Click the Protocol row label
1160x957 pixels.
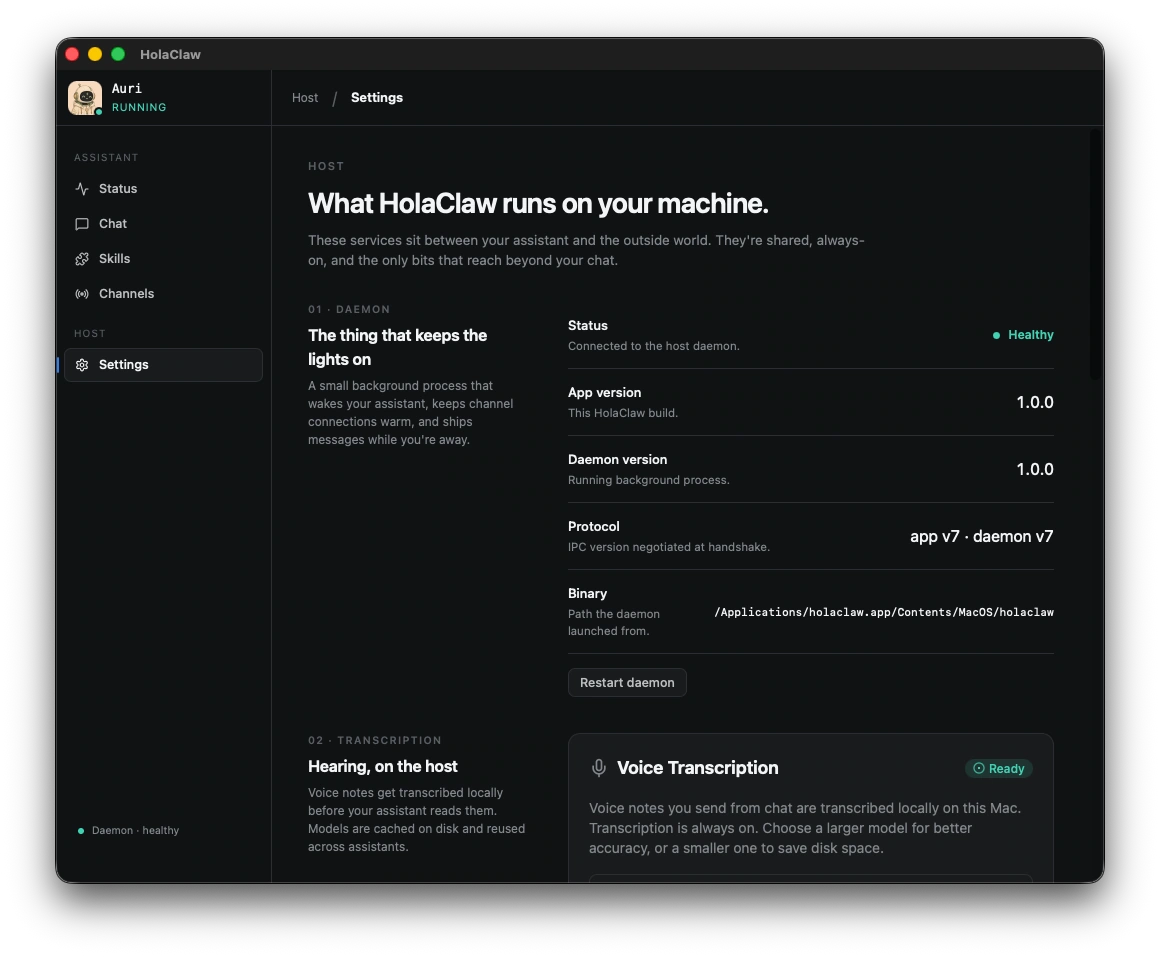(x=593, y=527)
